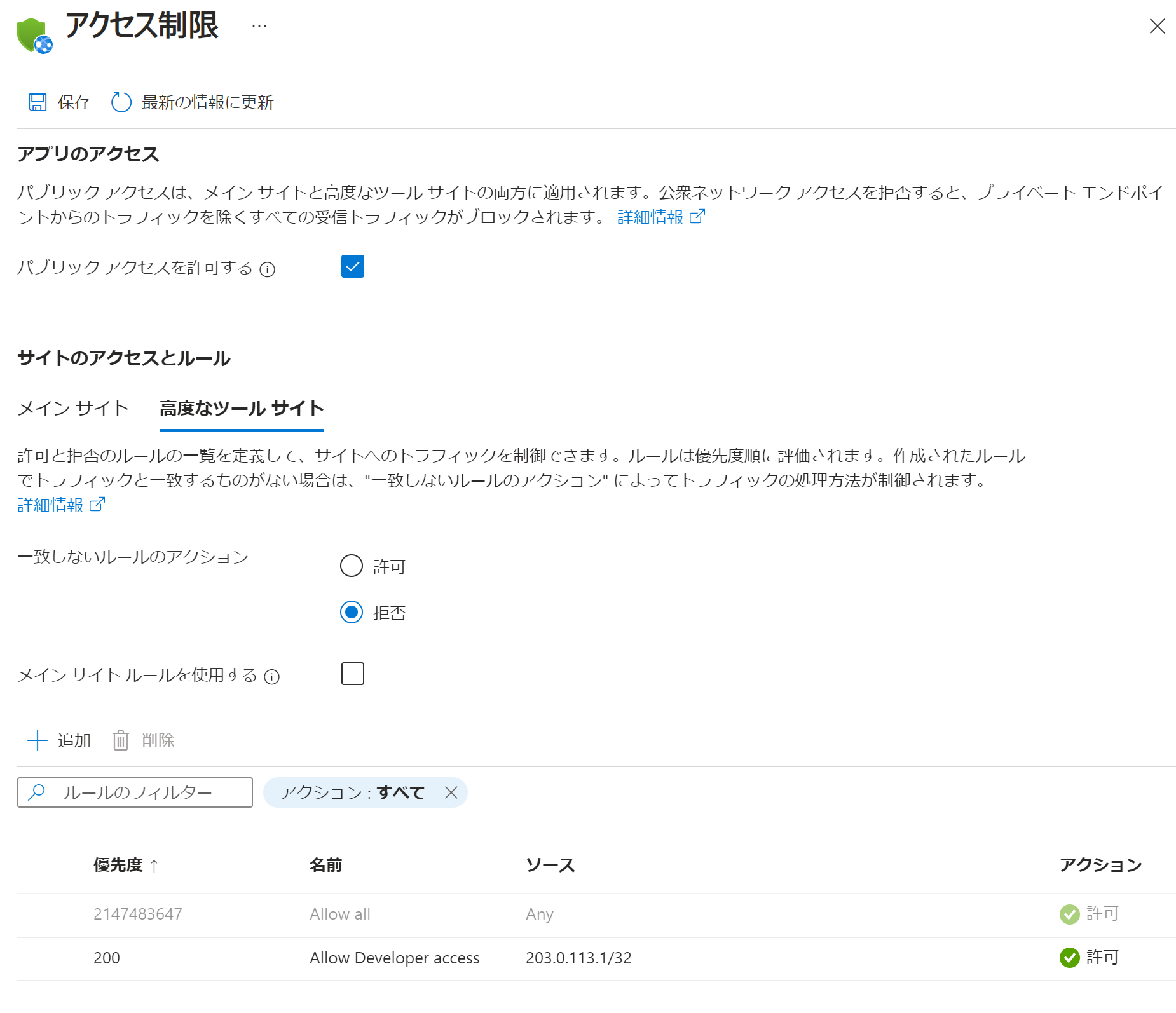Click 許可 action text in Allow Developer access row
Image resolution: width=1176 pixels, height=1013 pixels.
pyautogui.click(x=1102, y=958)
